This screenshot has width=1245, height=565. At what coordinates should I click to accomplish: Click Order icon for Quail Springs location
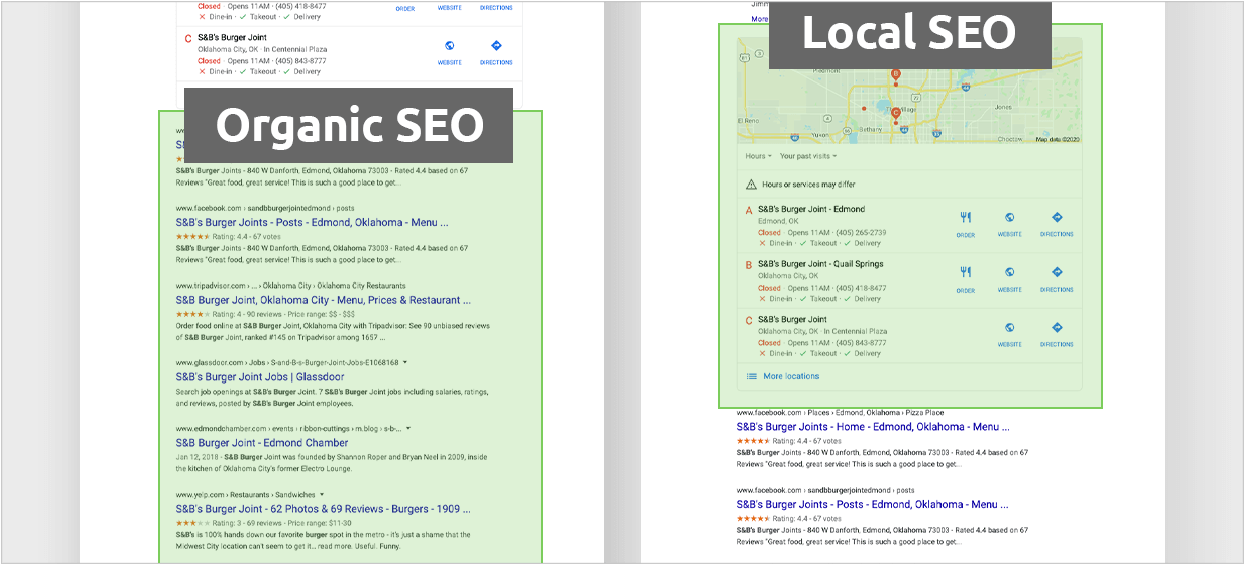(965, 272)
